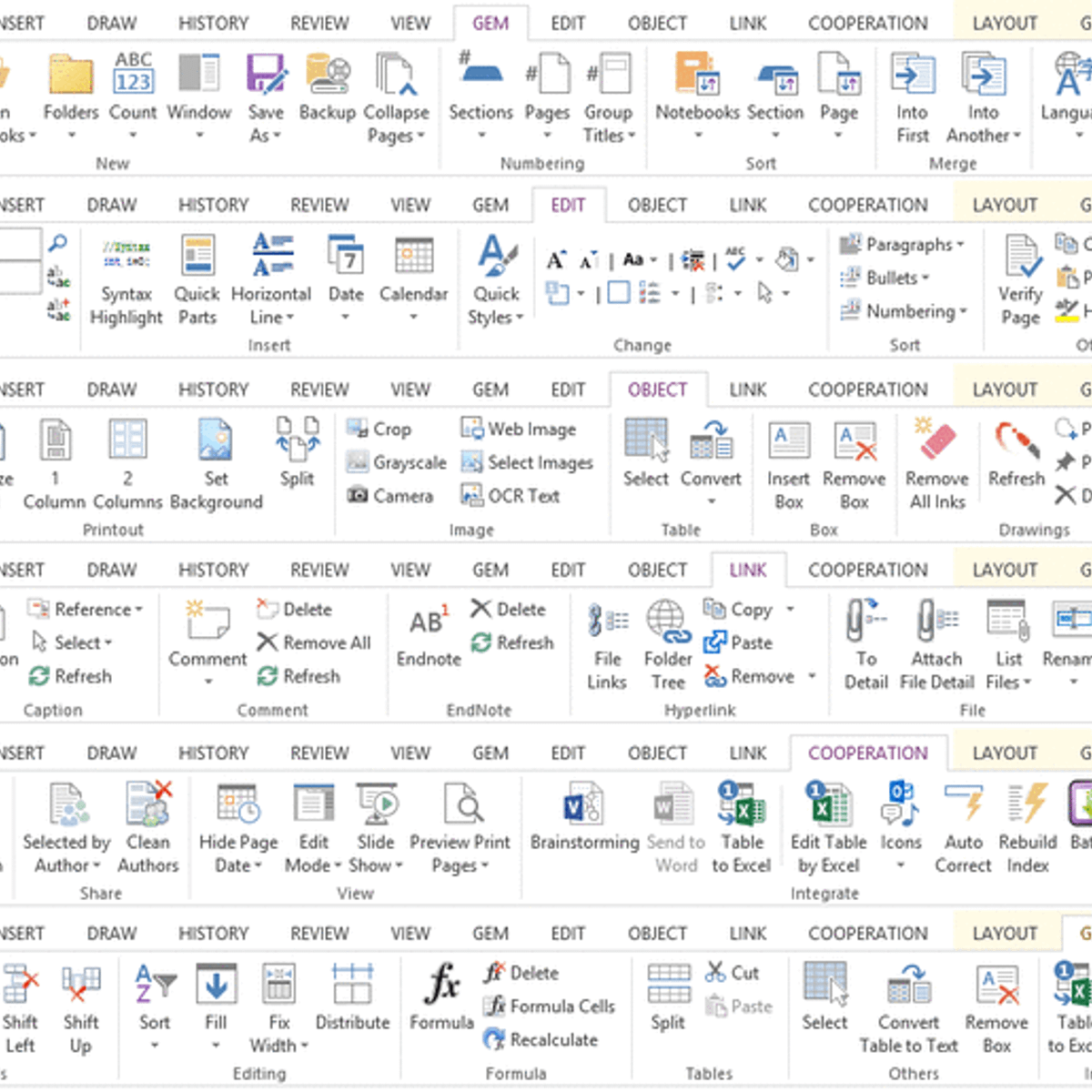Click the Into First merge icon
The image size is (1092, 1092).
[x=913, y=74]
